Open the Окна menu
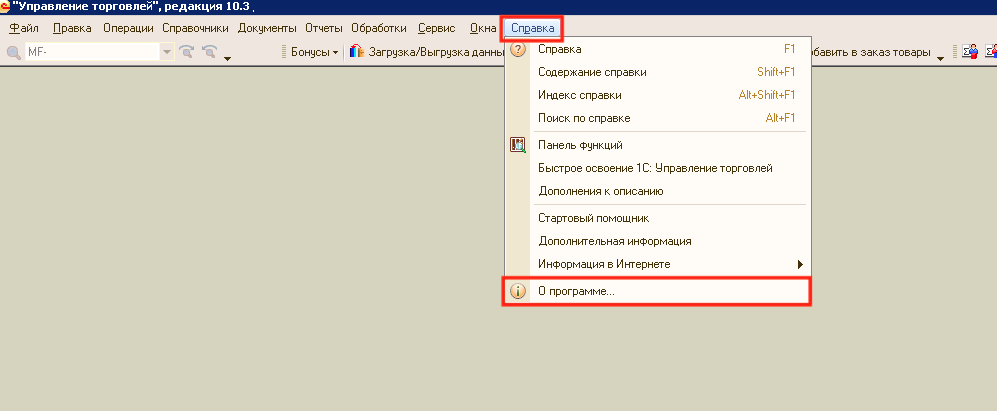This screenshot has height=411, width=997. click(483, 28)
